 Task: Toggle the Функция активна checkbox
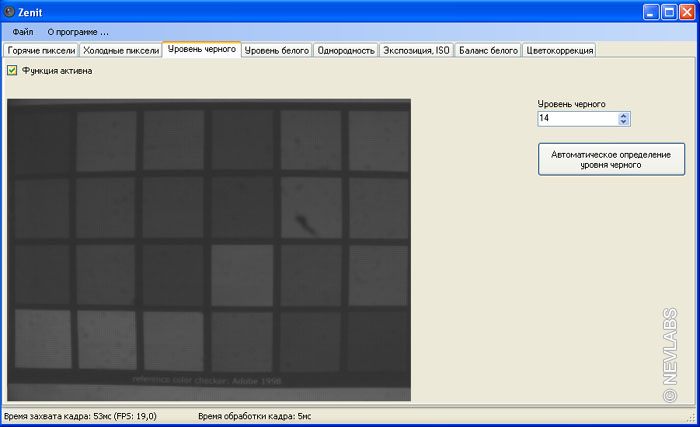(x=12, y=70)
